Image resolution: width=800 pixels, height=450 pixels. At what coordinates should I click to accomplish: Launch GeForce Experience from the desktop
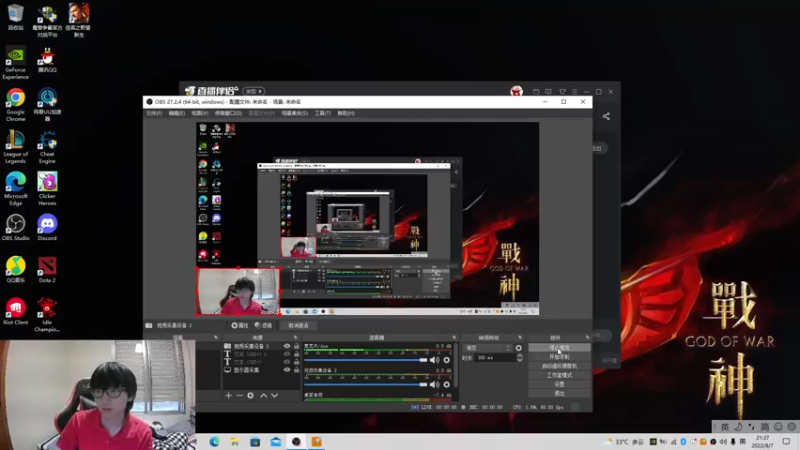point(15,63)
